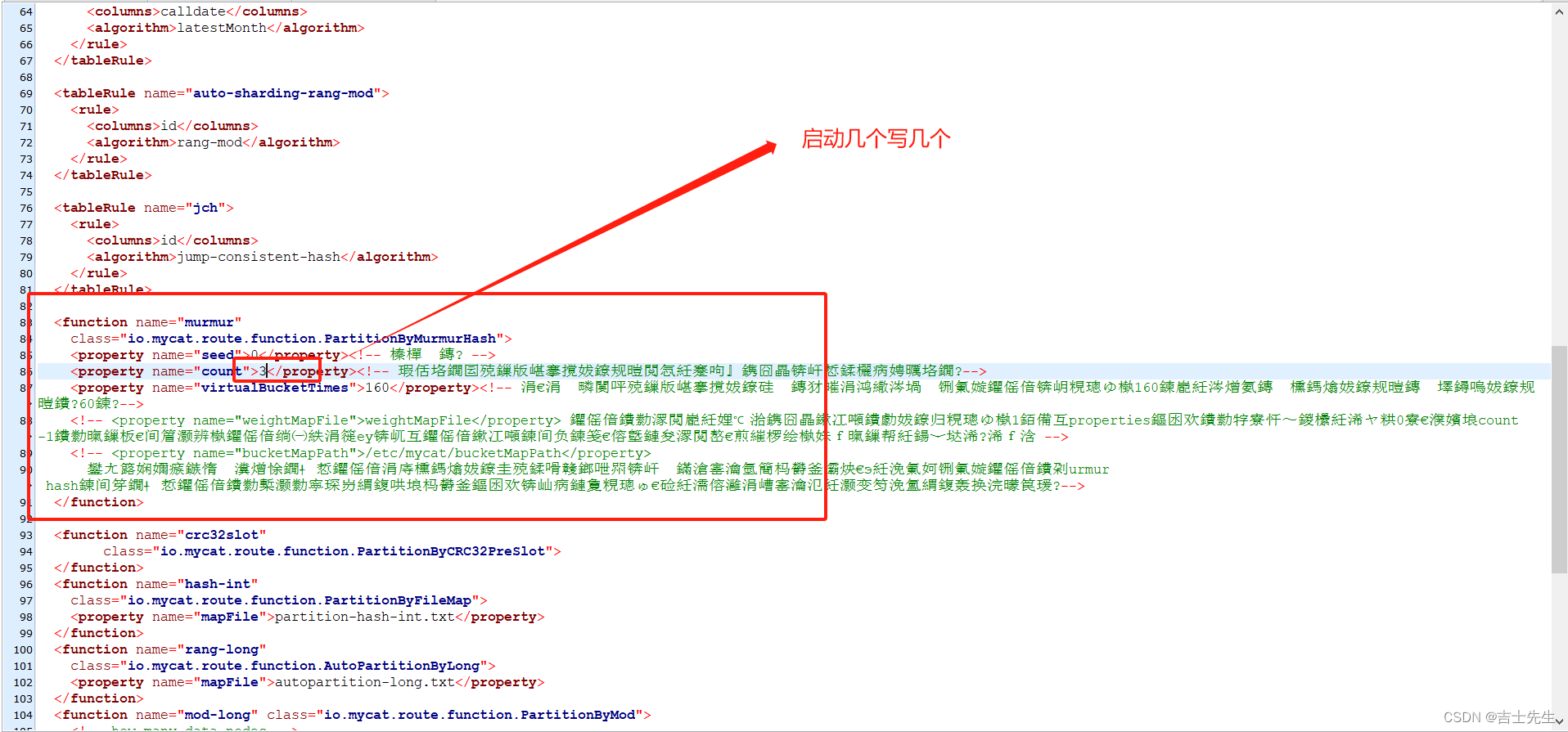Click tableRule name 'auto-sharding-rang-mod'
The height and width of the screenshot is (732, 1568).
283,93
